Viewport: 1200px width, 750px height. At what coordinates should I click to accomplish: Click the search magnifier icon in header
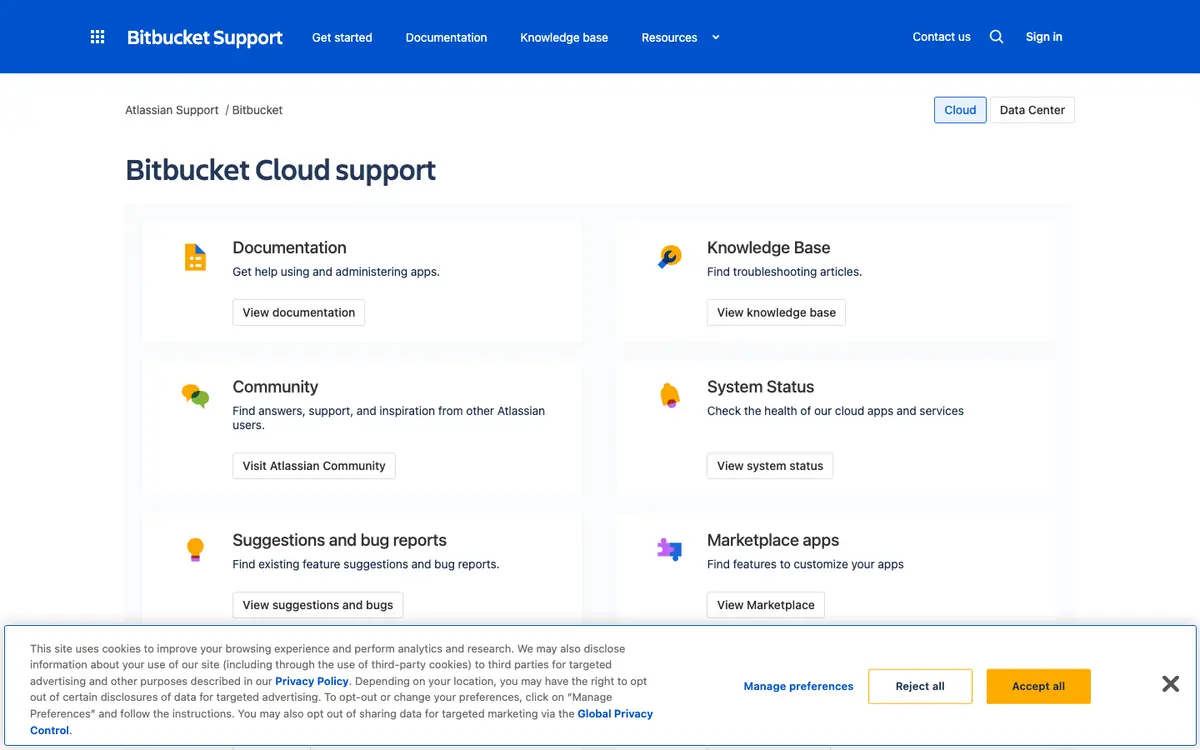[996, 37]
